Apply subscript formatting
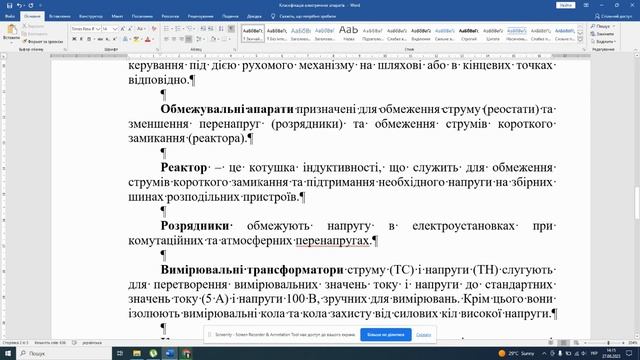The height and width of the screenshot is (360, 640). pos(107,39)
